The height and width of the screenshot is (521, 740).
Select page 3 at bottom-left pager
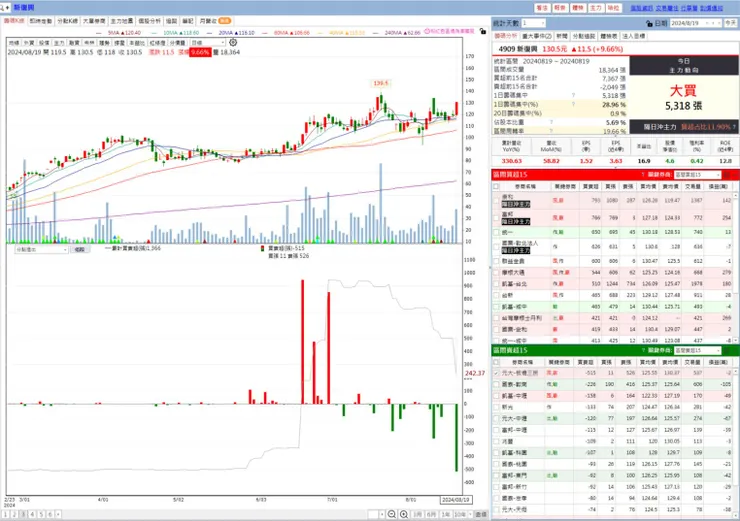coord(24,514)
